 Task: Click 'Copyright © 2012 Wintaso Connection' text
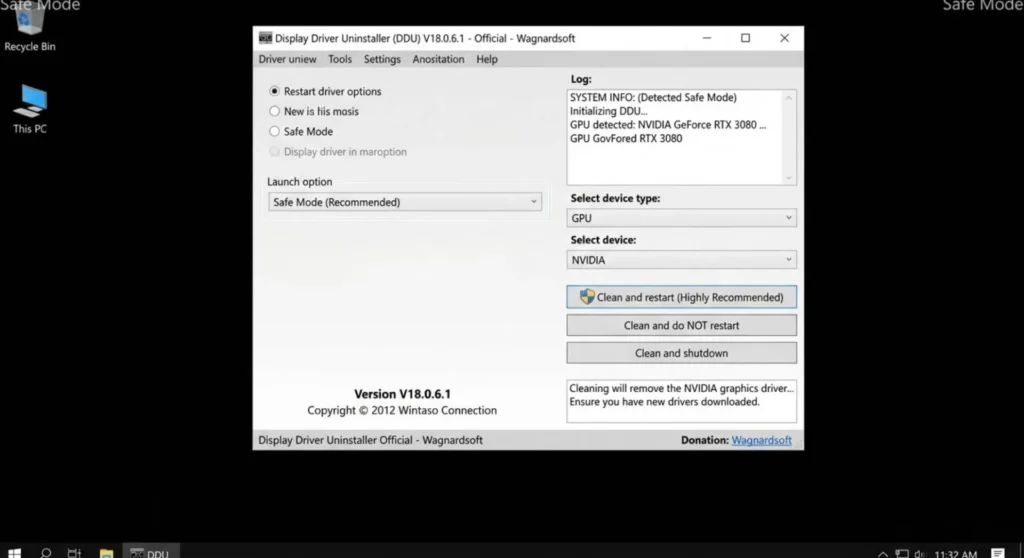point(402,410)
